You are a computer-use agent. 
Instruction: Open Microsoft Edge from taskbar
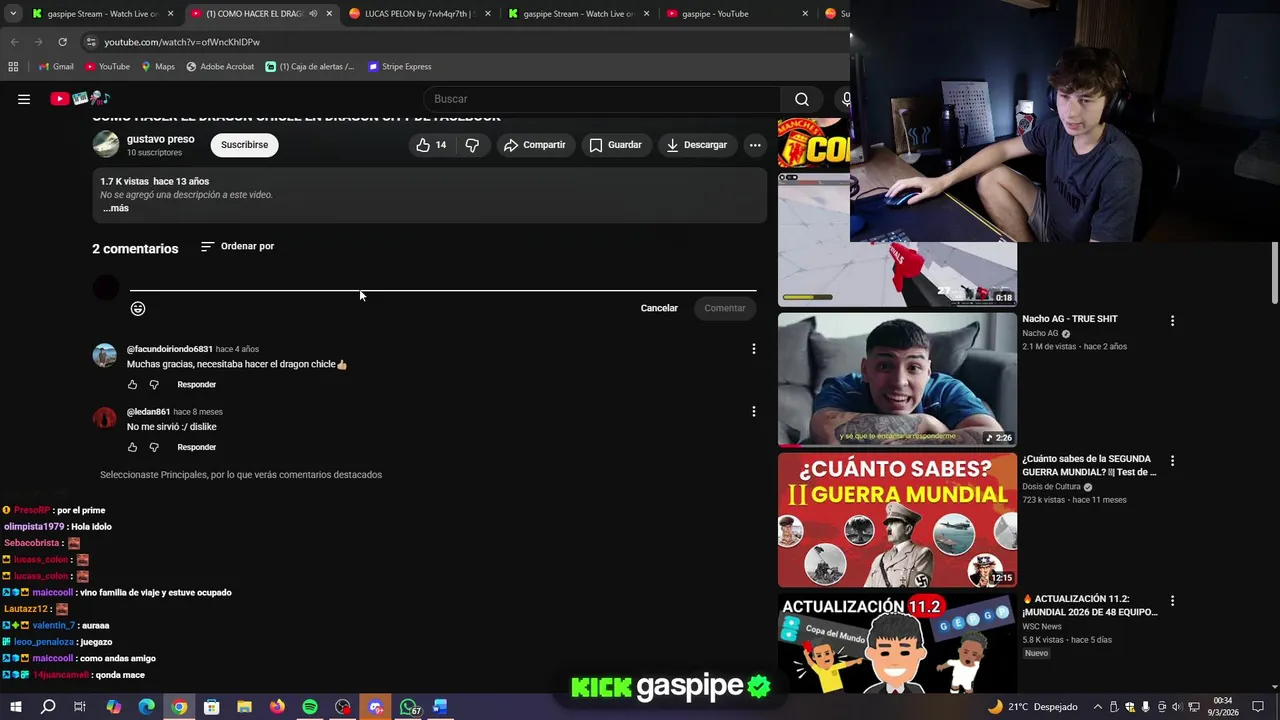pos(146,707)
